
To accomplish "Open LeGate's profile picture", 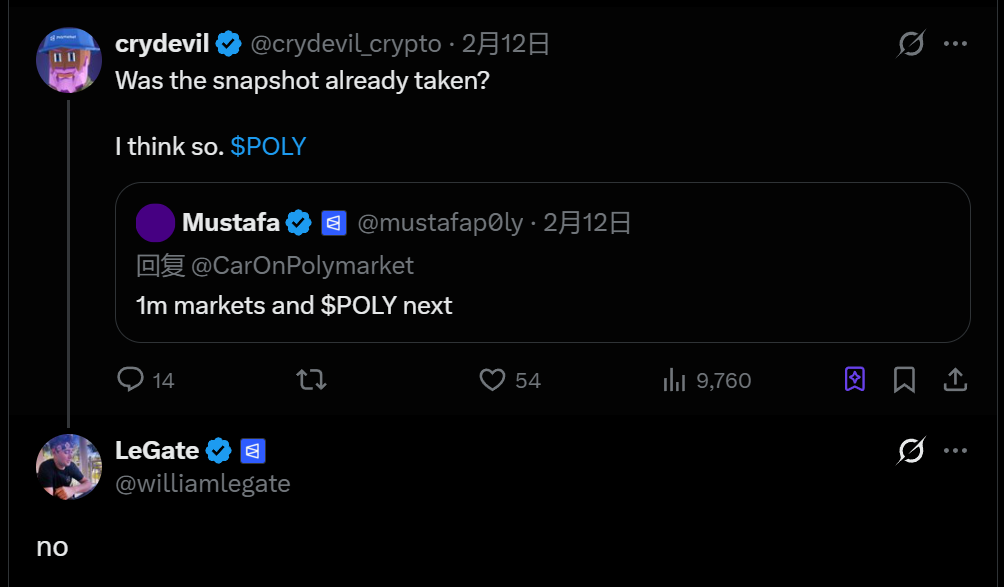I will click(x=69, y=466).
